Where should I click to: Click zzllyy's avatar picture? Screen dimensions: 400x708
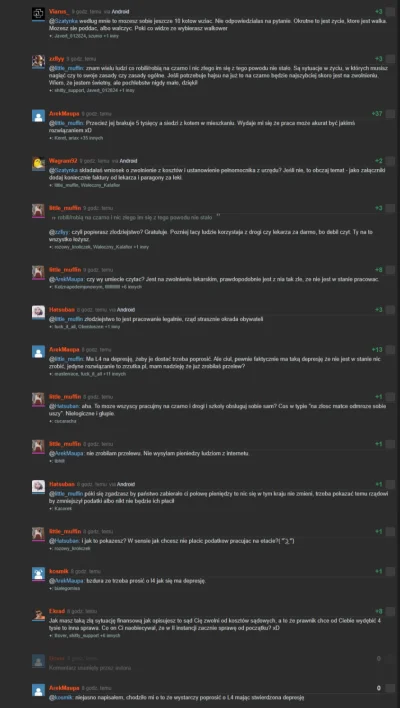pos(38,61)
